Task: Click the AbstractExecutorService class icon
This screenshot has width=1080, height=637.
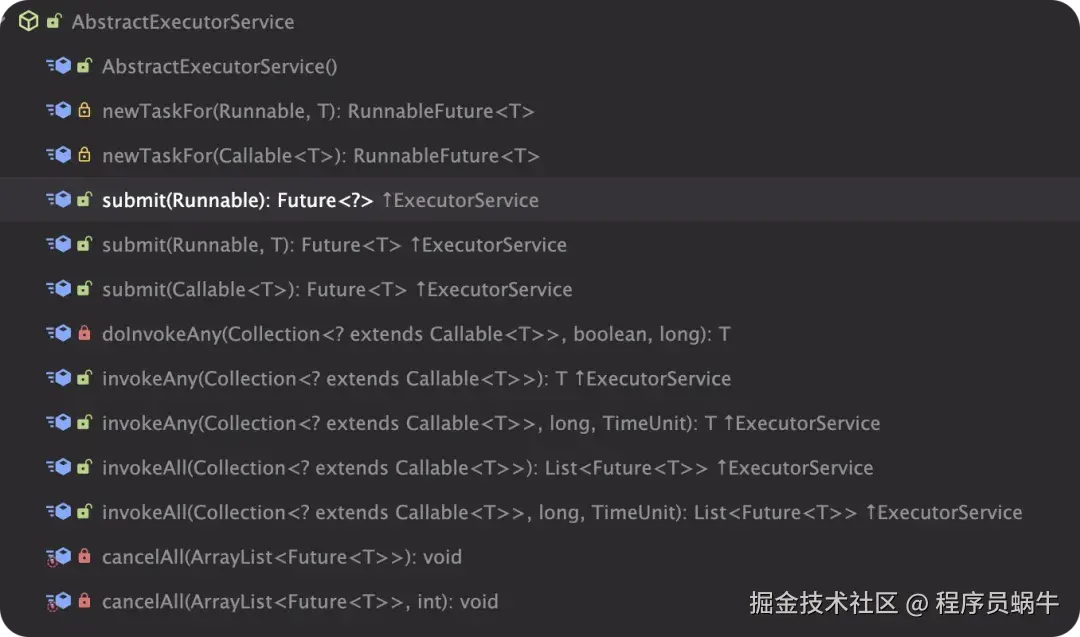Action: [x=28, y=20]
